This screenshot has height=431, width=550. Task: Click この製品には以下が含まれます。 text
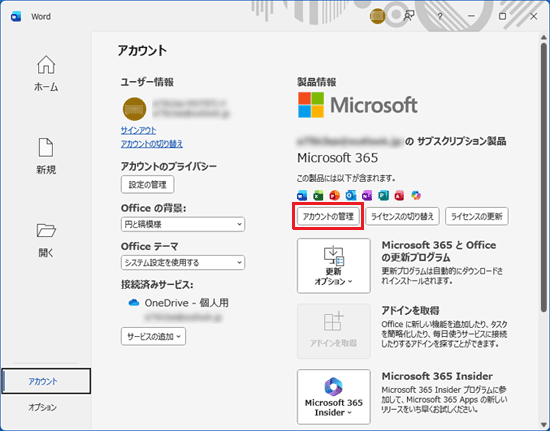tap(346, 178)
